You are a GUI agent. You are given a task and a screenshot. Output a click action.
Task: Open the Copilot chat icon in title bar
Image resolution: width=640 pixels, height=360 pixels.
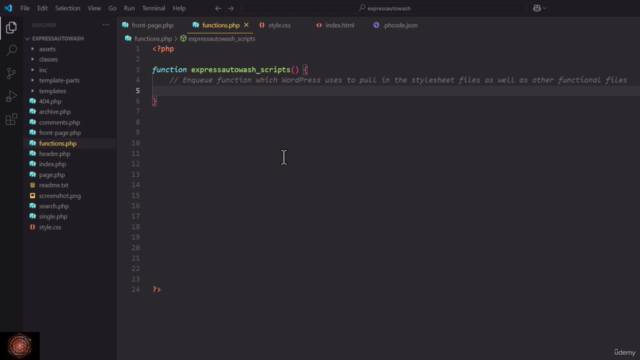[x=537, y=8]
